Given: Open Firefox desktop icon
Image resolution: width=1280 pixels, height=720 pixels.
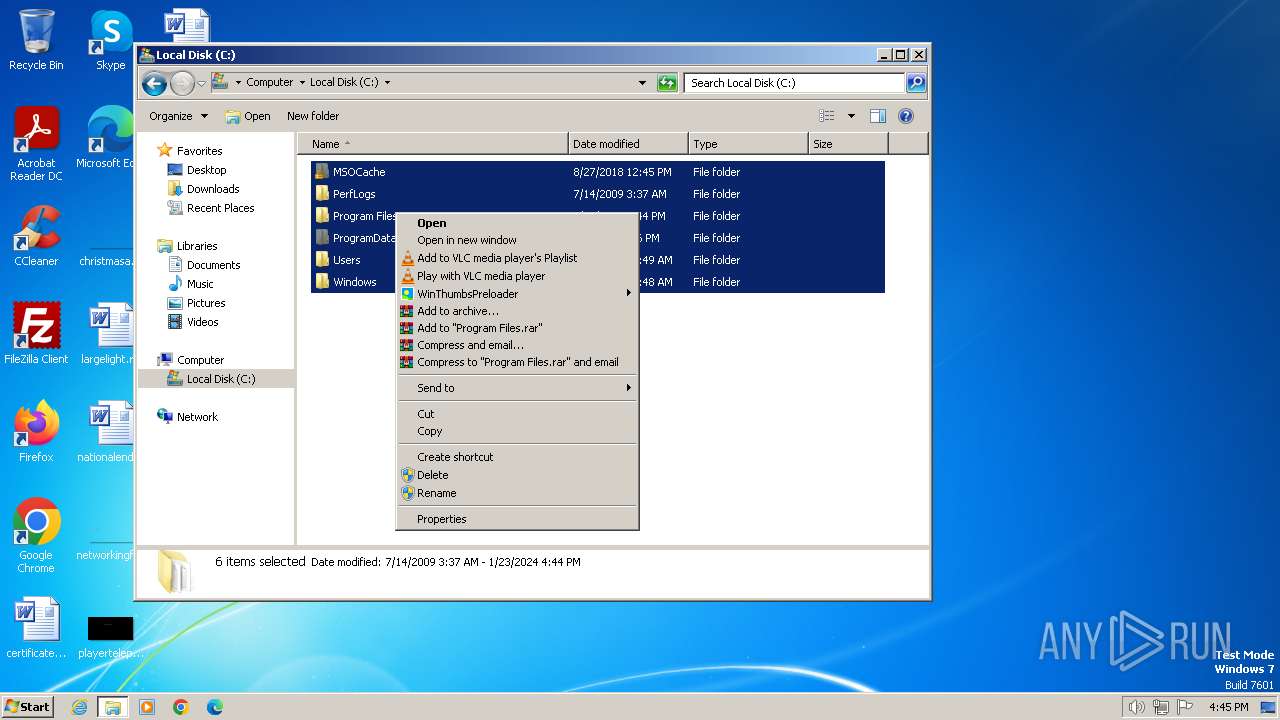Looking at the screenshot, I should [36, 431].
